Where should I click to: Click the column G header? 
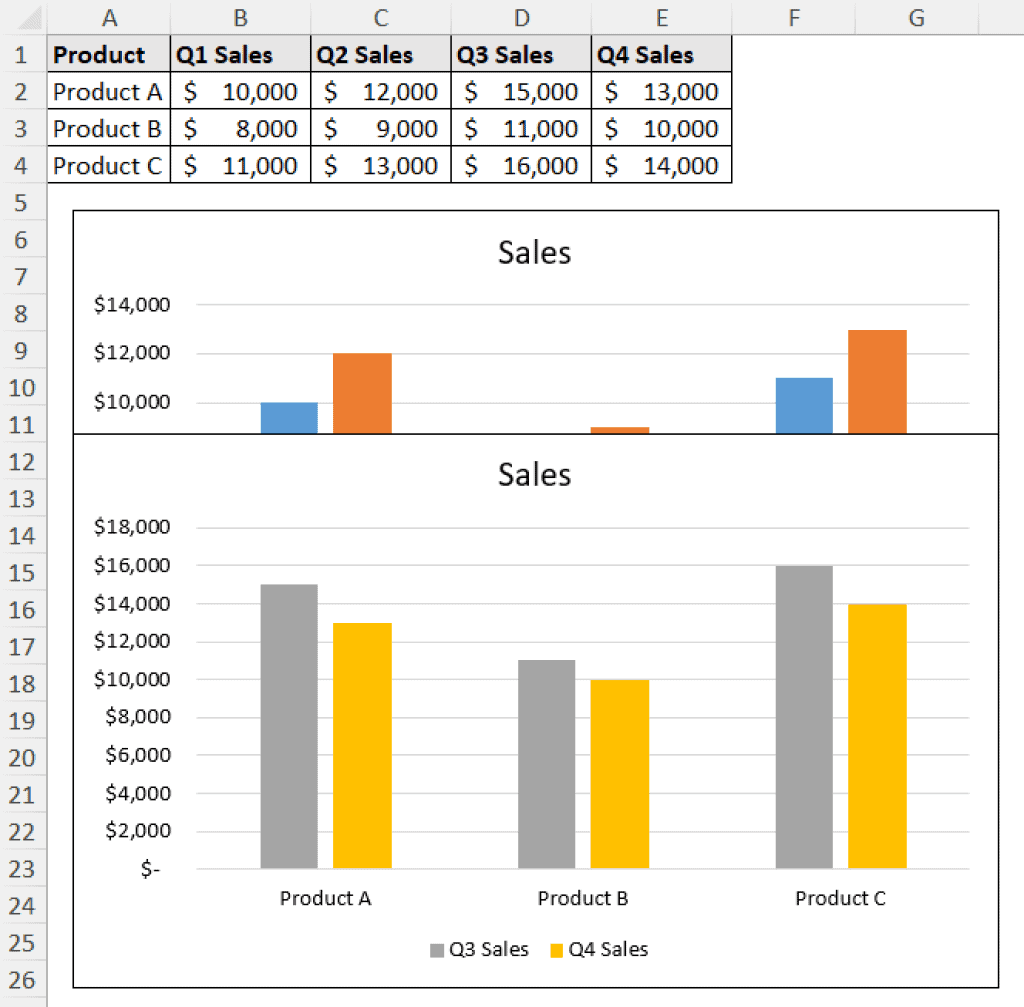(x=916, y=17)
